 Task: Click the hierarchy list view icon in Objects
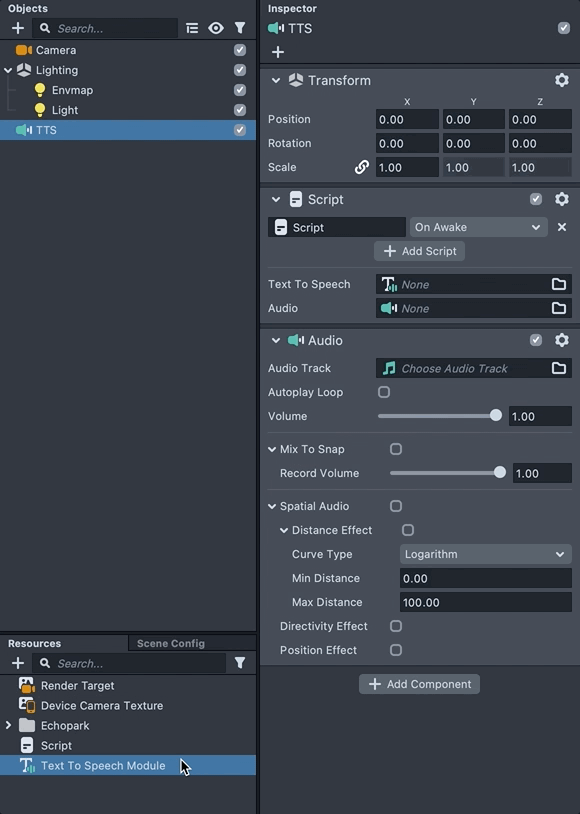(x=192, y=28)
